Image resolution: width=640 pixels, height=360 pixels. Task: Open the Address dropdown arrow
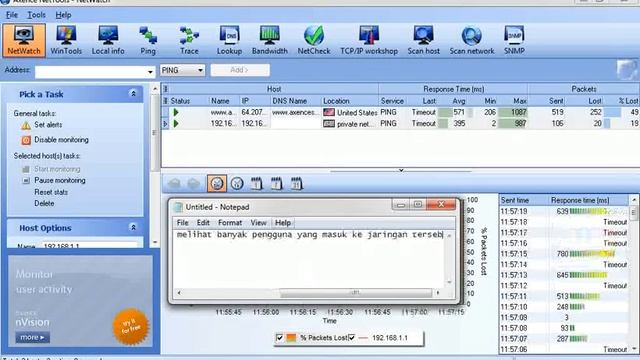pos(150,72)
